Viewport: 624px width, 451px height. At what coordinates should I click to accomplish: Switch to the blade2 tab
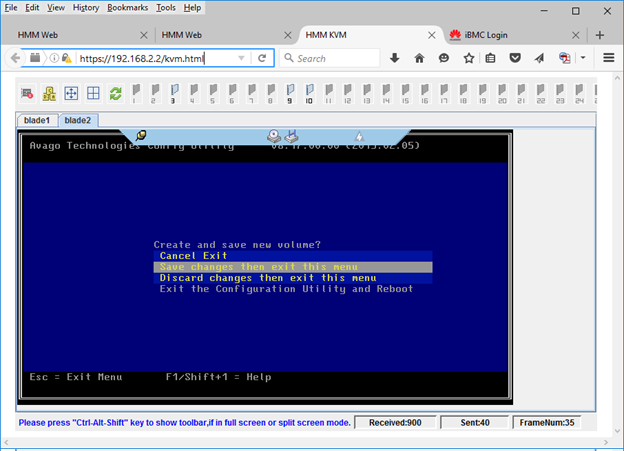click(78, 120)
